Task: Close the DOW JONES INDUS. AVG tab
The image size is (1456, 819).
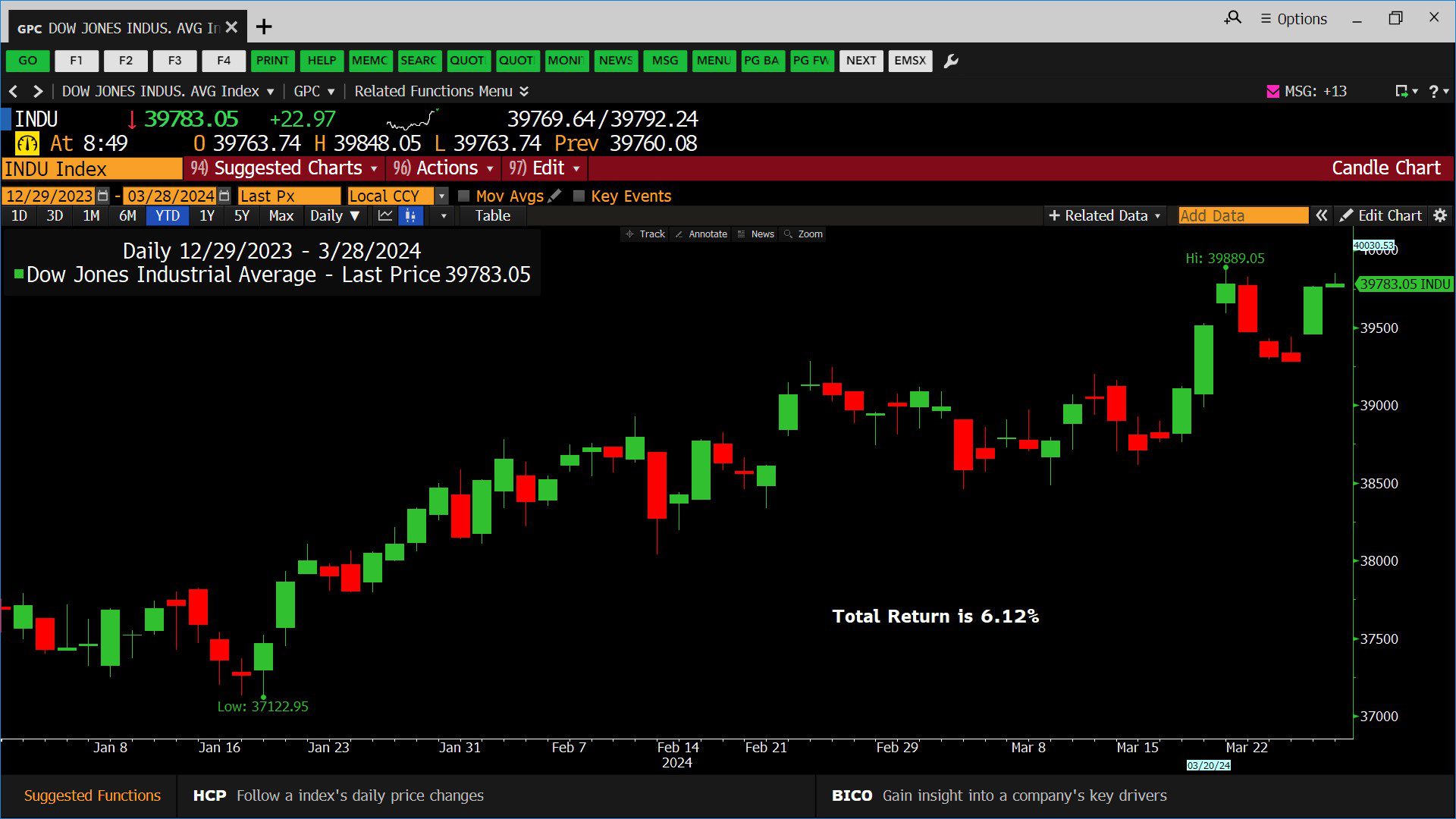Action: (x=232, y=27)
